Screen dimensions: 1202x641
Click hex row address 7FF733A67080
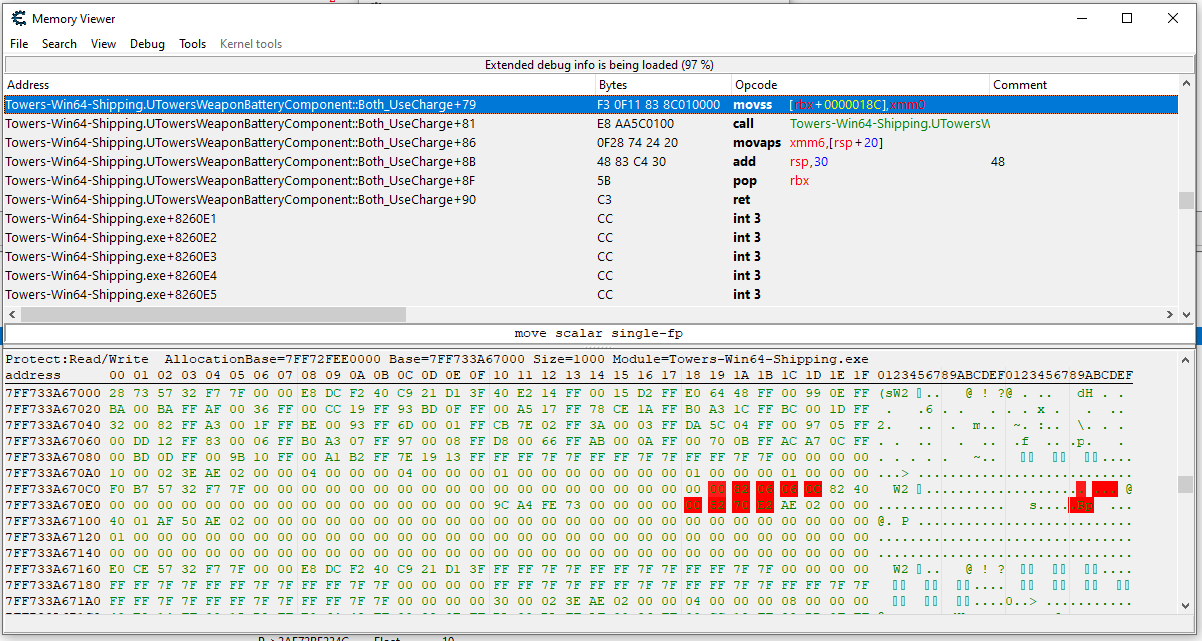tap(53, 457)
